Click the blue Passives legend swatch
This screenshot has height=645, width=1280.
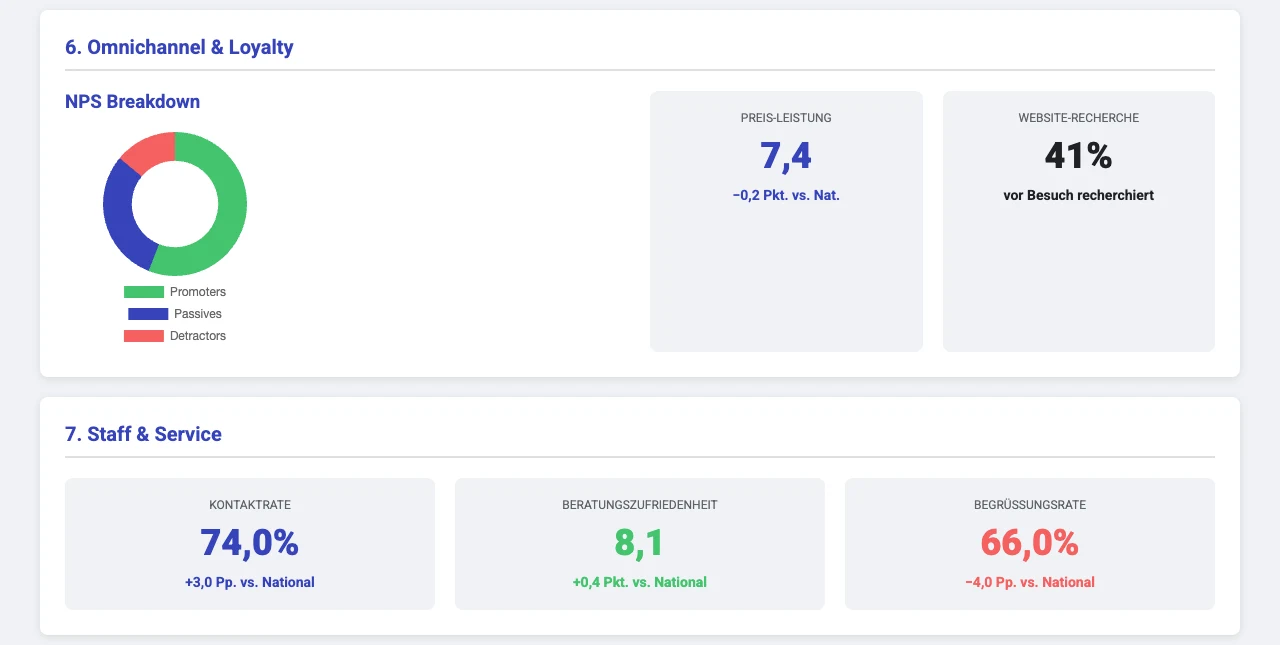148,314
